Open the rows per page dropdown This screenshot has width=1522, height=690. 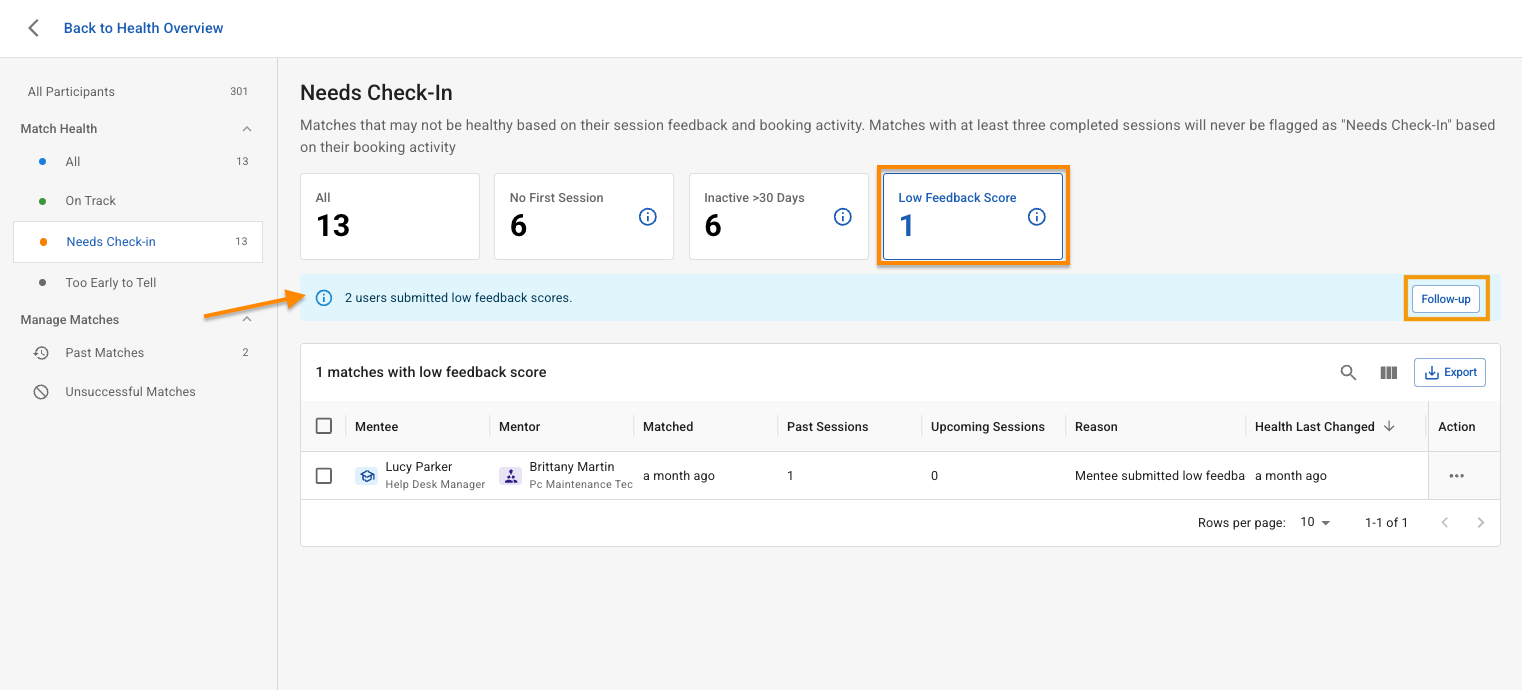pyautogui.click(x=1315, y=523)
